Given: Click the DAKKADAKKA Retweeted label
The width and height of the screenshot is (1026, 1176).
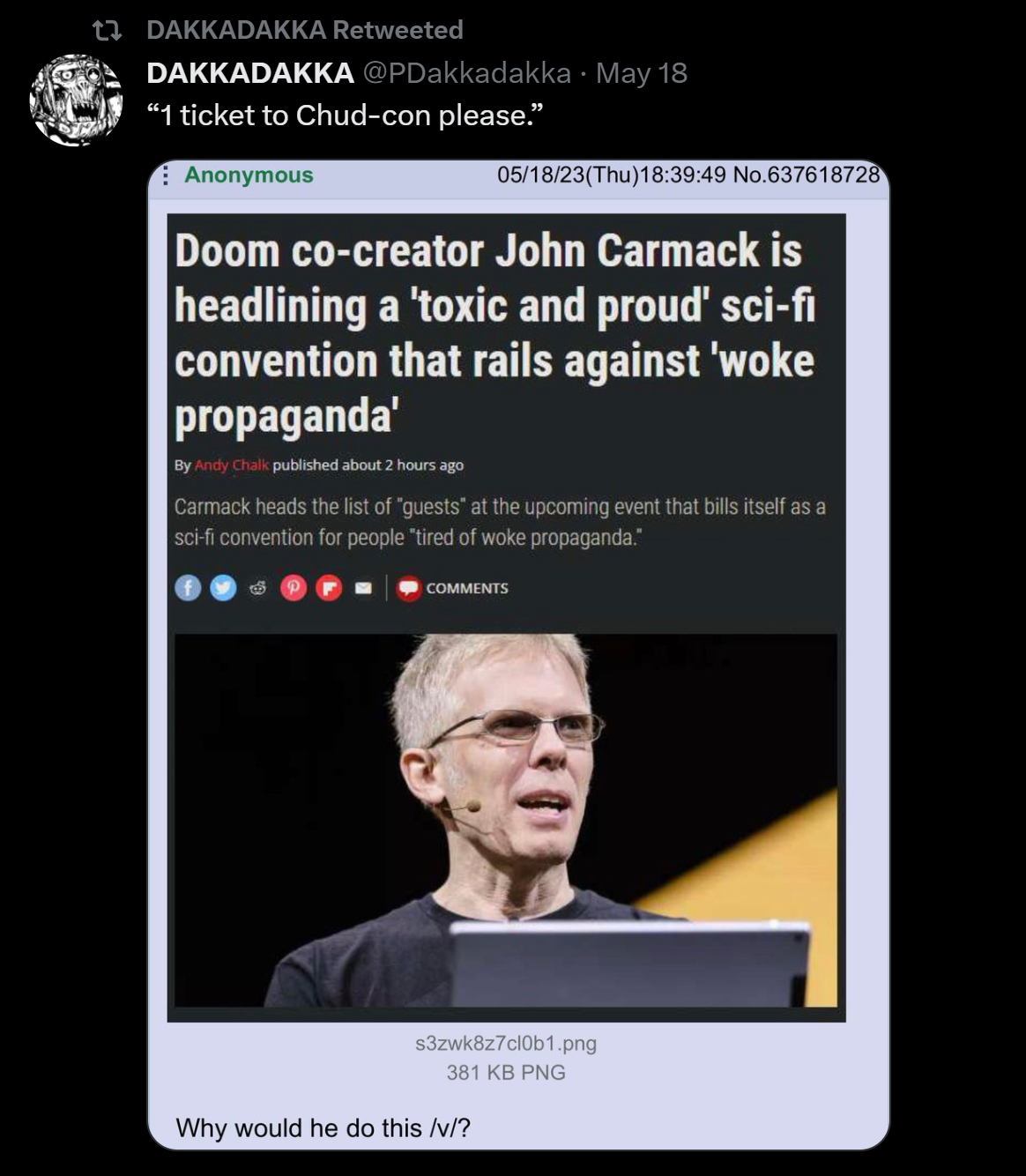Looking at the screenshot, I should (x=305, y=30).
